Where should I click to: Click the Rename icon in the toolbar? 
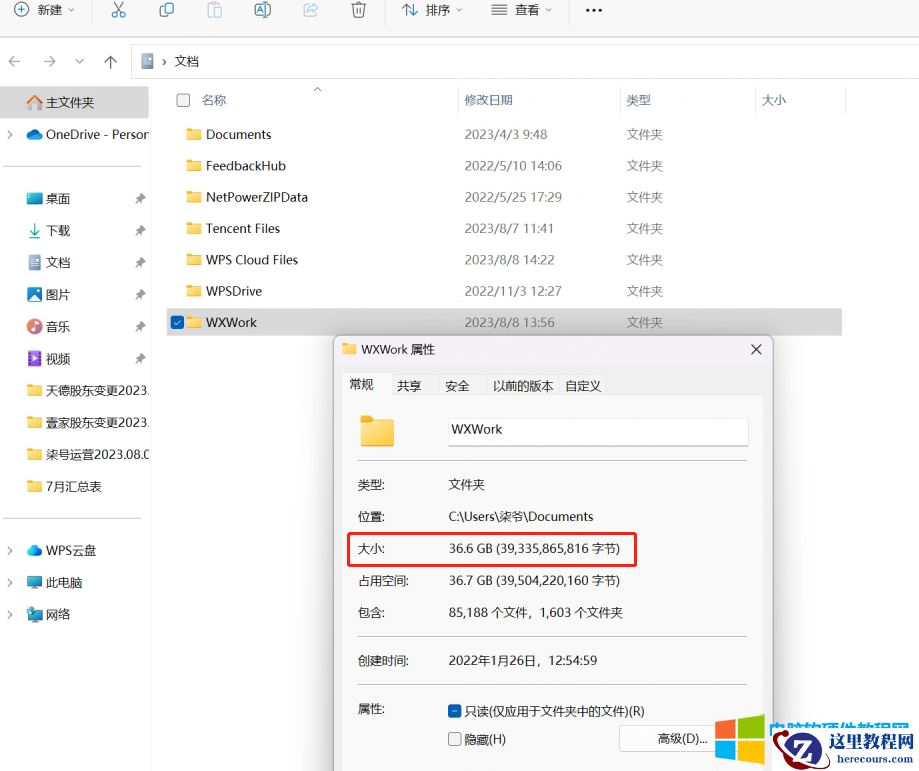pos(263,11)
